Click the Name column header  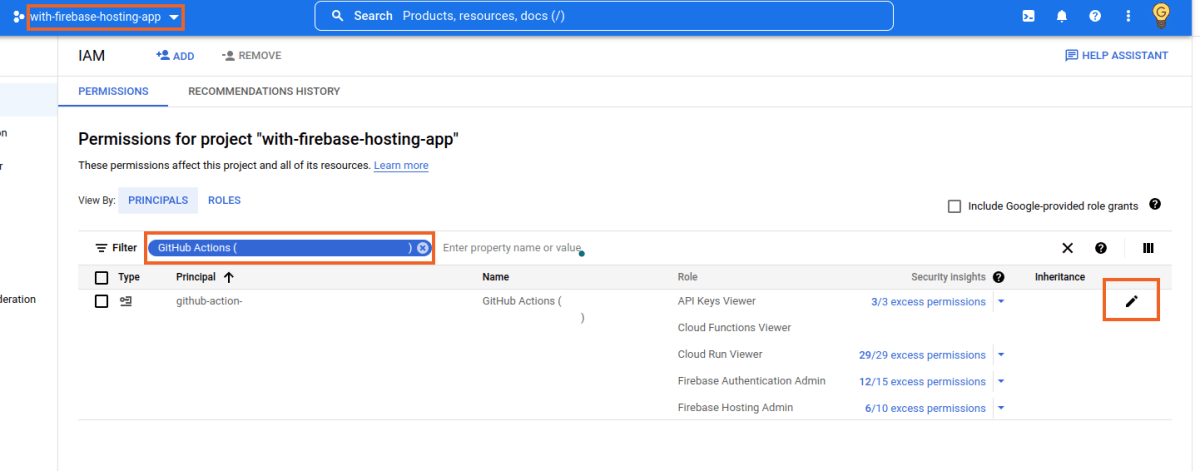(x=496, y=277)
